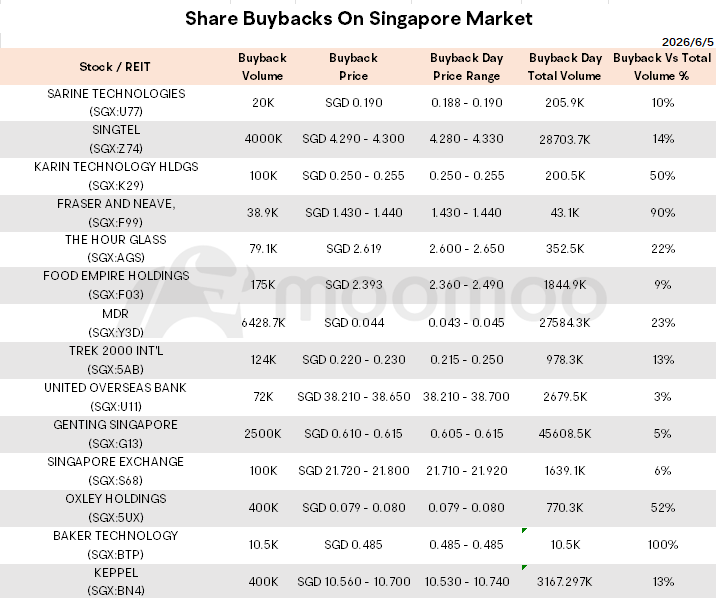Image resolution: width=716 pixels, height=598 pixels.
Task: Click the 'Buyback Volume' column header
Action: (262, 67)
